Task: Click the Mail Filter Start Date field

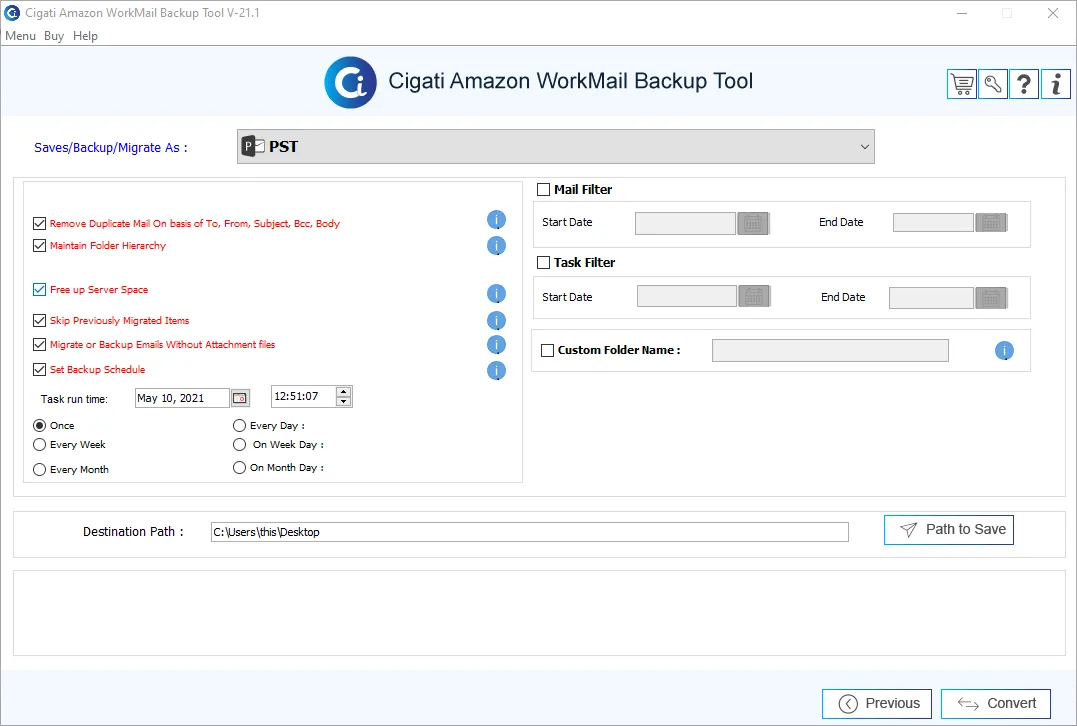Action: tap(685, 223)
